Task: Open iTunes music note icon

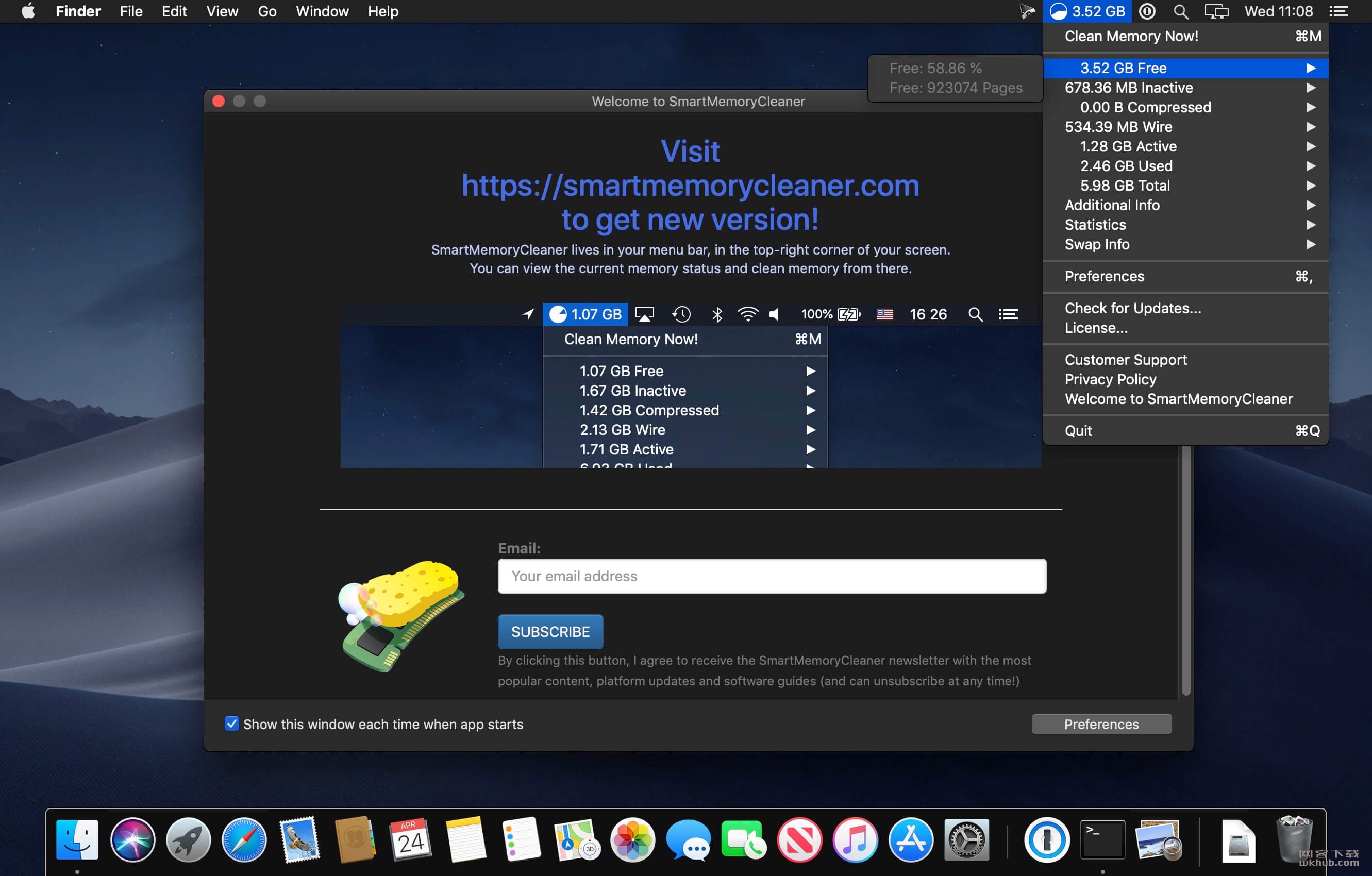Action: [855, 839]
